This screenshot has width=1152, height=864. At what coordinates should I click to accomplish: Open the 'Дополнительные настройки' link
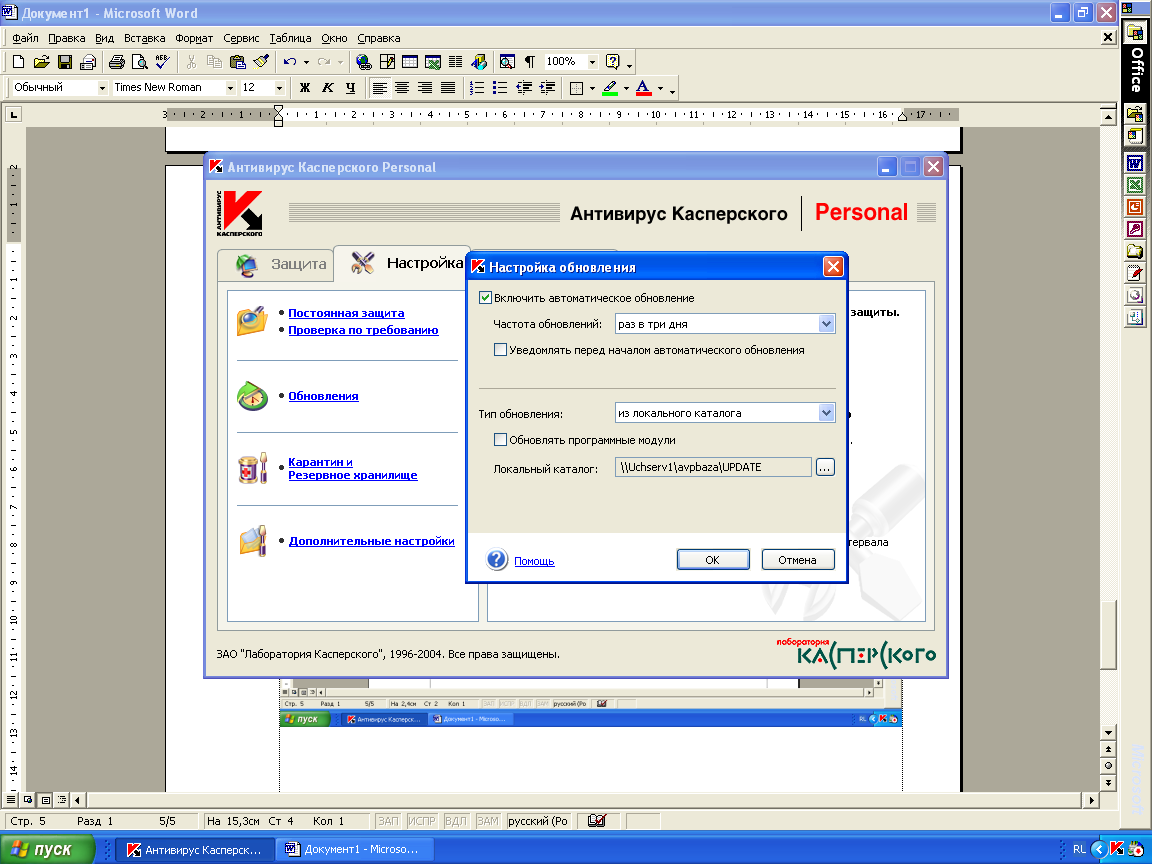point(372,541)
